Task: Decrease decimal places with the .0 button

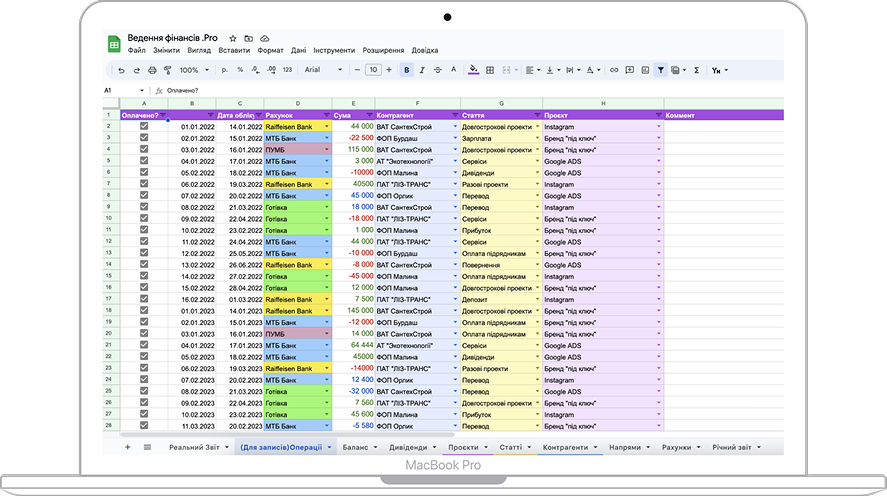Action: pos(256,70)
